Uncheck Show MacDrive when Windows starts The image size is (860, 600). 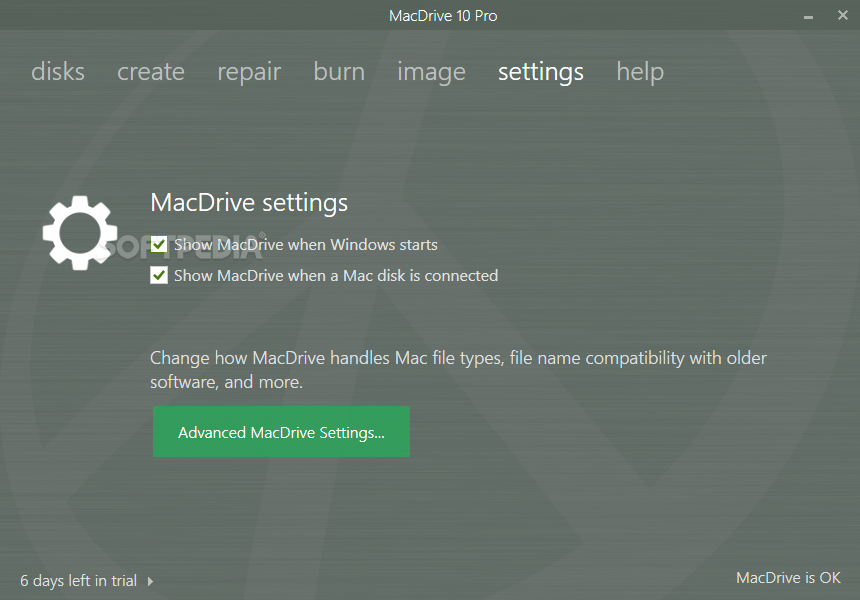point(159,245)
